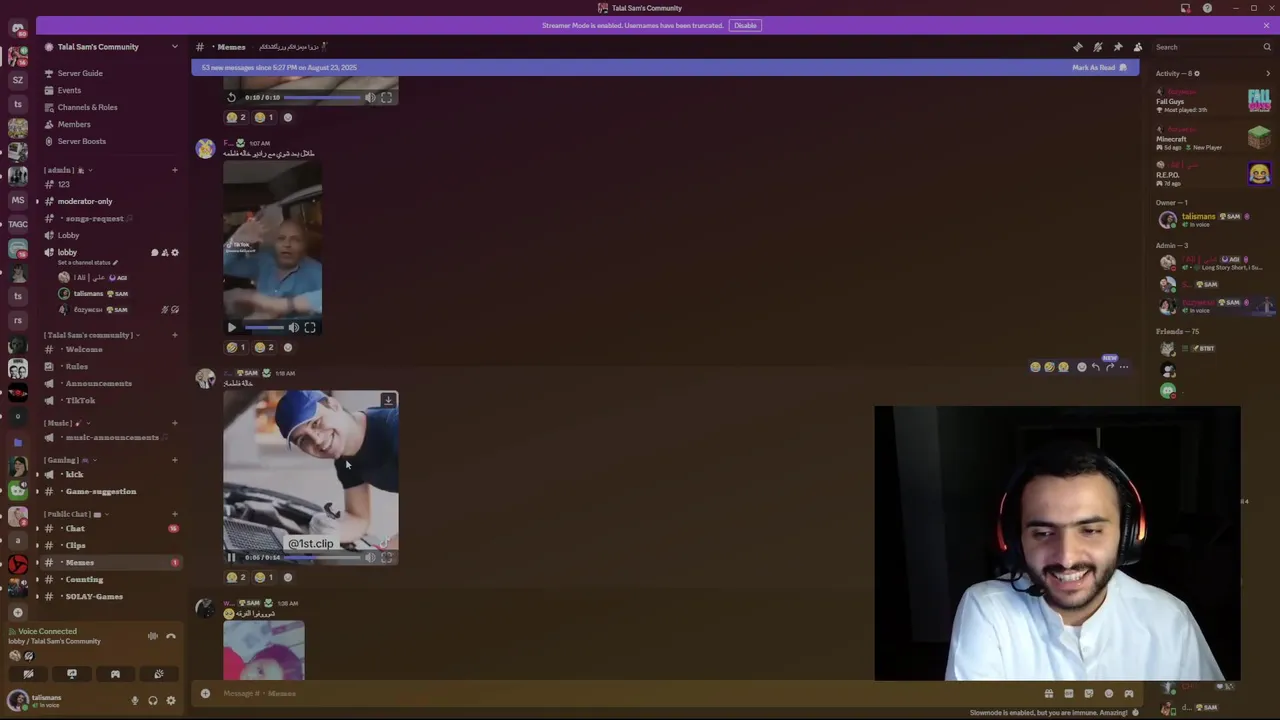Forward the hovered message
This screenshot has width=1280, height=720.
pyautogui.click(x=1110, y=367)
